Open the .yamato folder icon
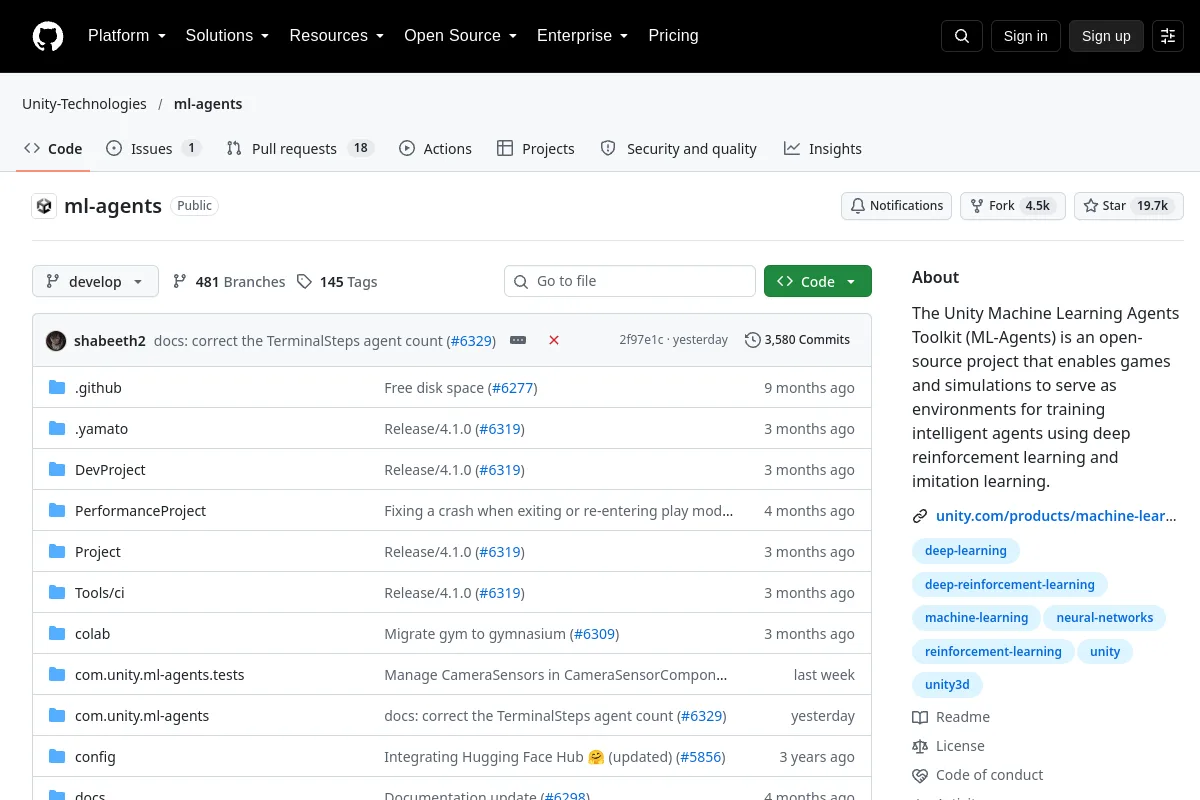 (57, 428)
